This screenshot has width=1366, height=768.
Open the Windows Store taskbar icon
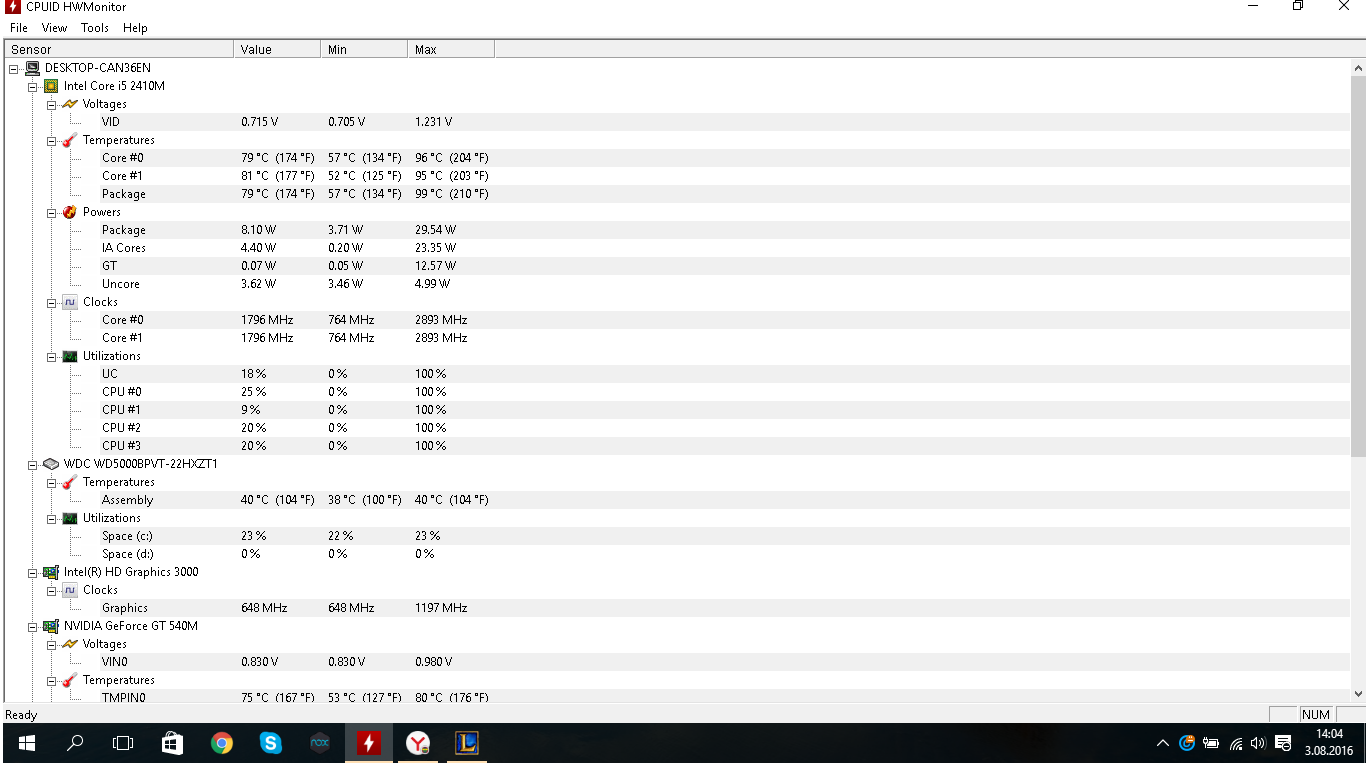[x=172, y=744]
